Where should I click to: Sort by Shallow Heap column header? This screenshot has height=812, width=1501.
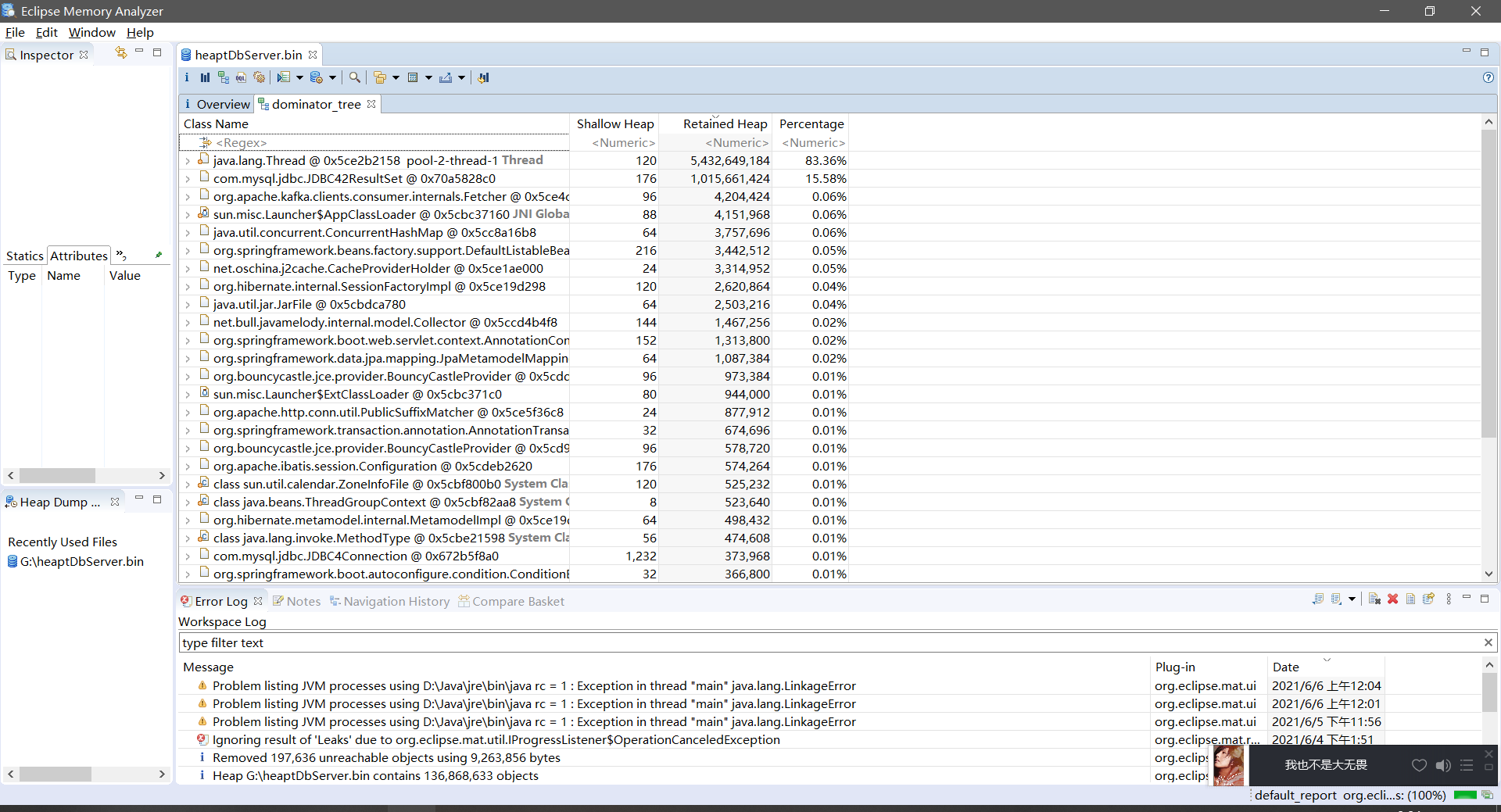[614, 123]
